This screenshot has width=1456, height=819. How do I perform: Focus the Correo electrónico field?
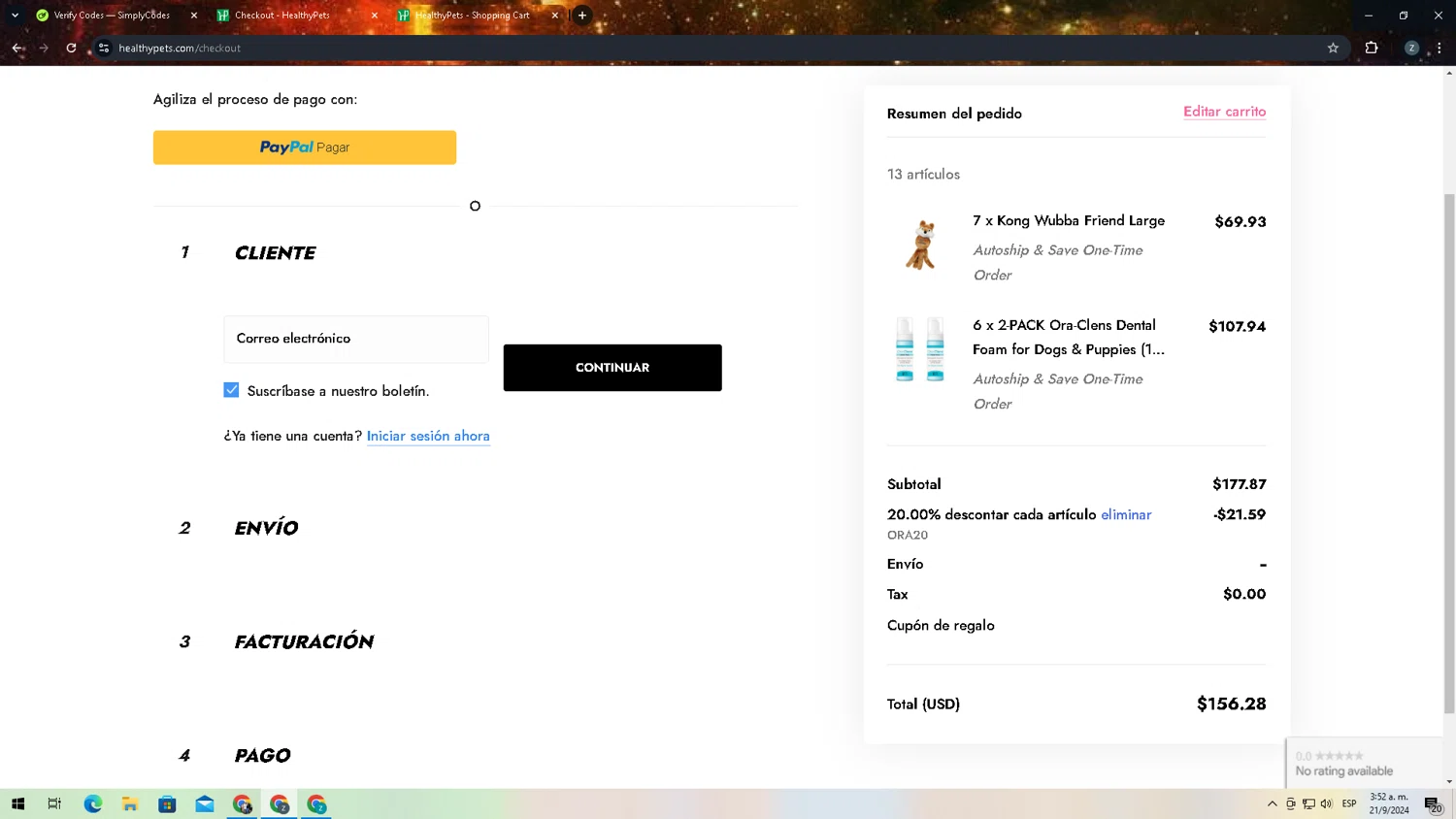(x=356, y=339)
